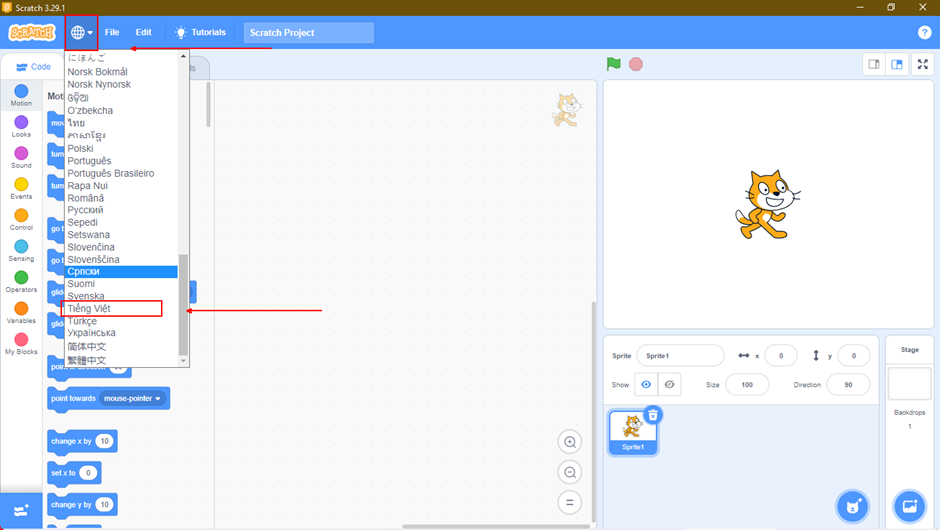Click language list scroll up arrow
The image size is (940, 530).
[183, 56]
